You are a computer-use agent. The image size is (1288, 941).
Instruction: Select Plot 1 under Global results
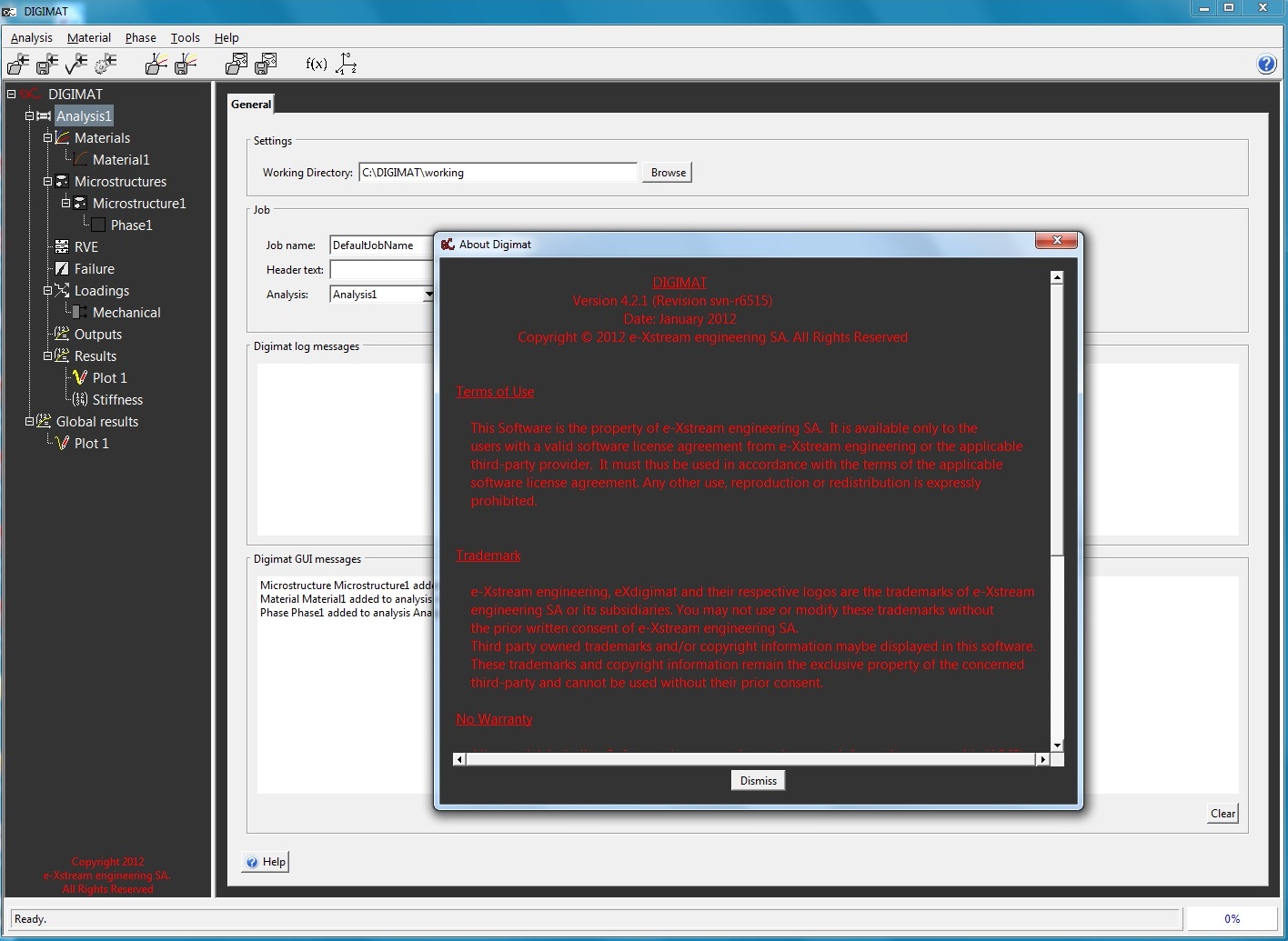click(91, 444)
